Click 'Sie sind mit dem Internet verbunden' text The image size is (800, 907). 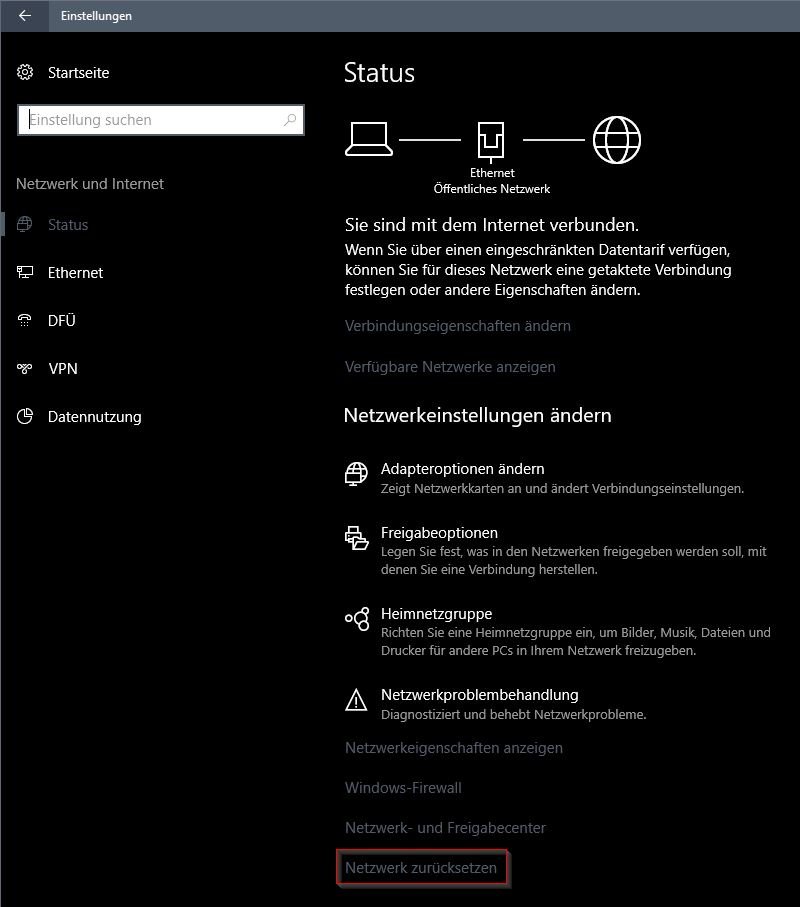[x=492, y=225]
